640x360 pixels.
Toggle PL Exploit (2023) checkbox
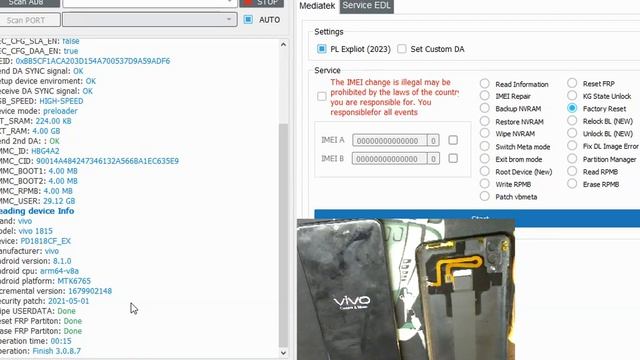coord(322,49)
